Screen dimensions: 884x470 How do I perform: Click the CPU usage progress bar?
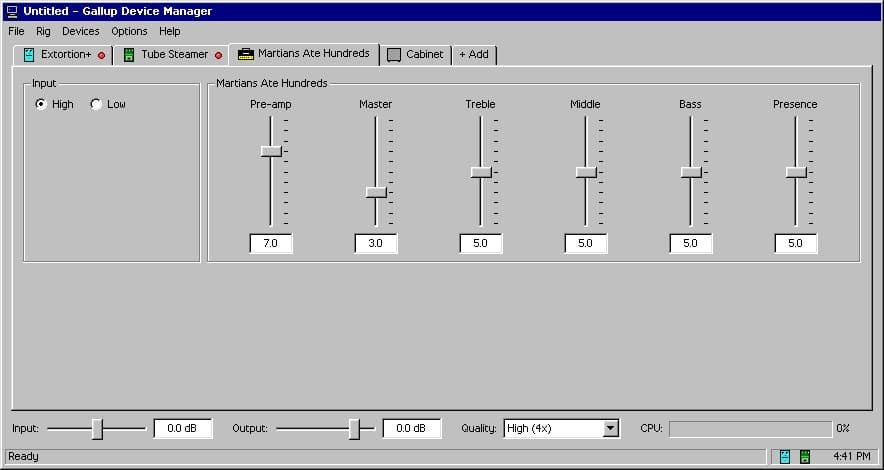click(x=750, y=429)
